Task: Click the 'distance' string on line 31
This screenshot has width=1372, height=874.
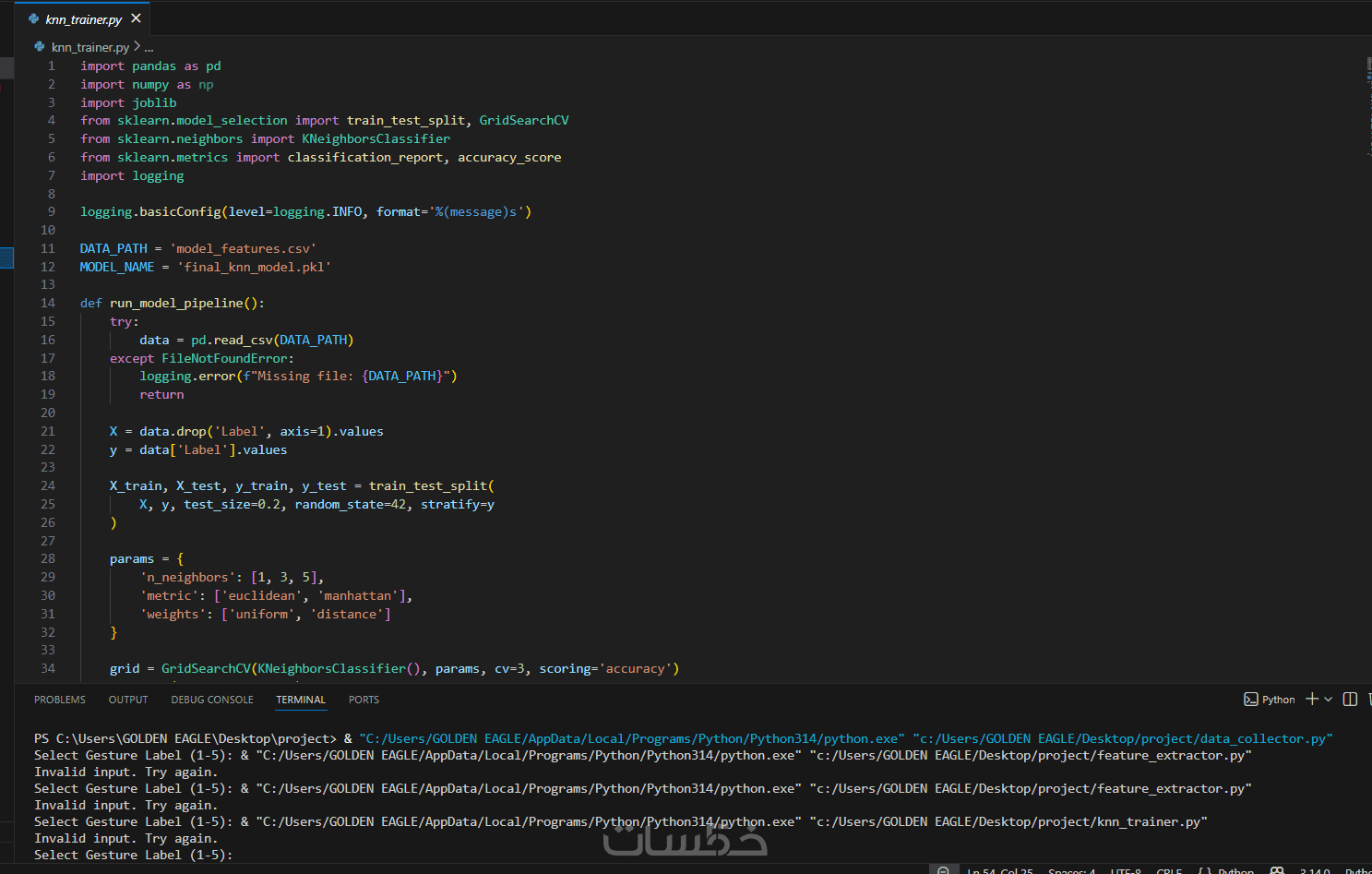Action: (347, 614)
